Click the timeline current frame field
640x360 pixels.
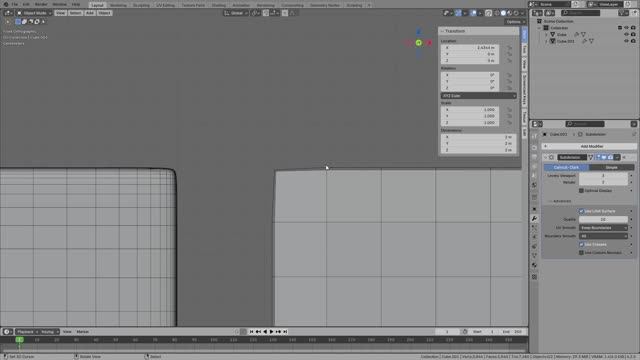(x=447, y=332)
